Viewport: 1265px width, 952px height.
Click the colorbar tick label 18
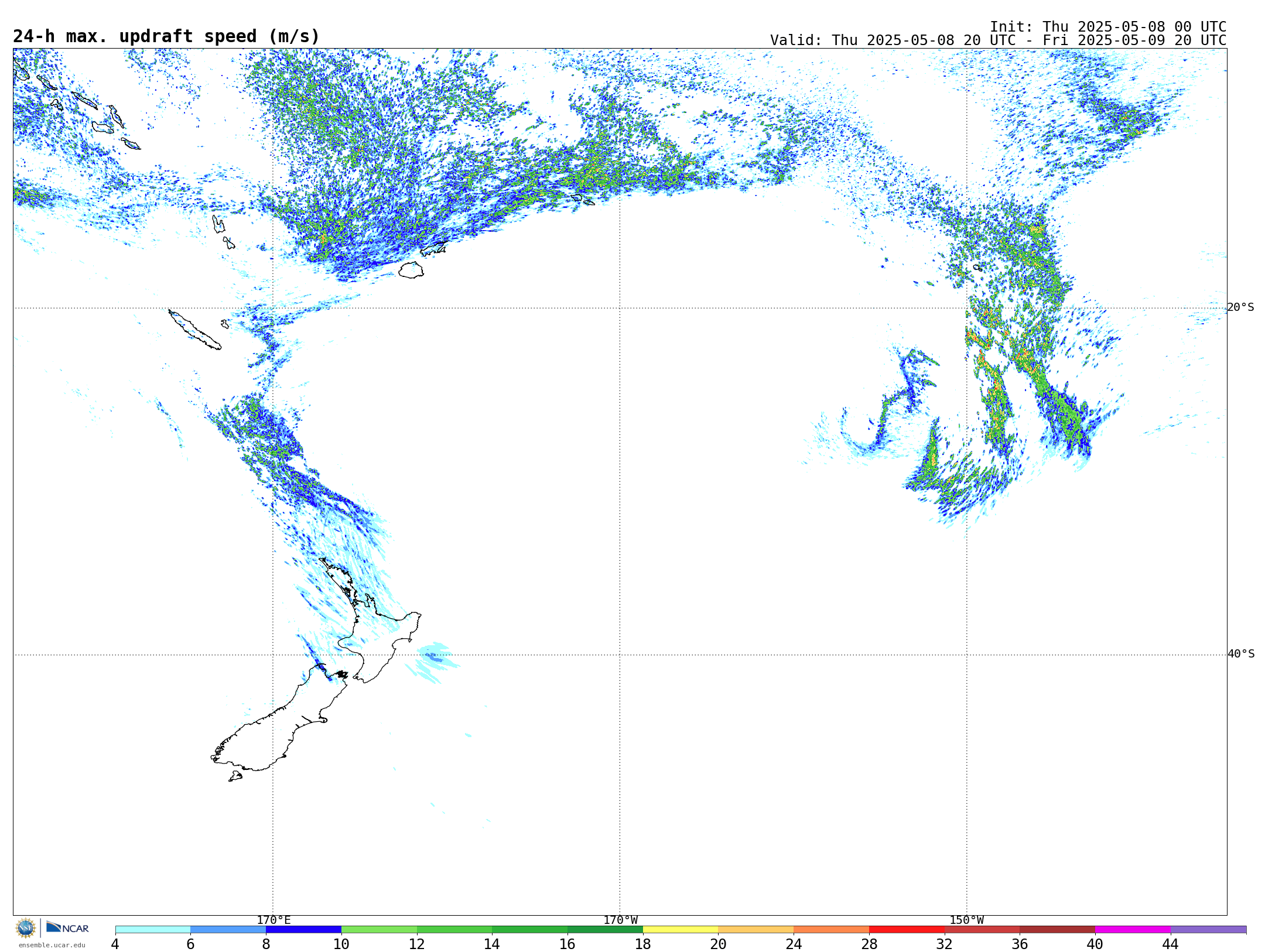click(643, 944)
